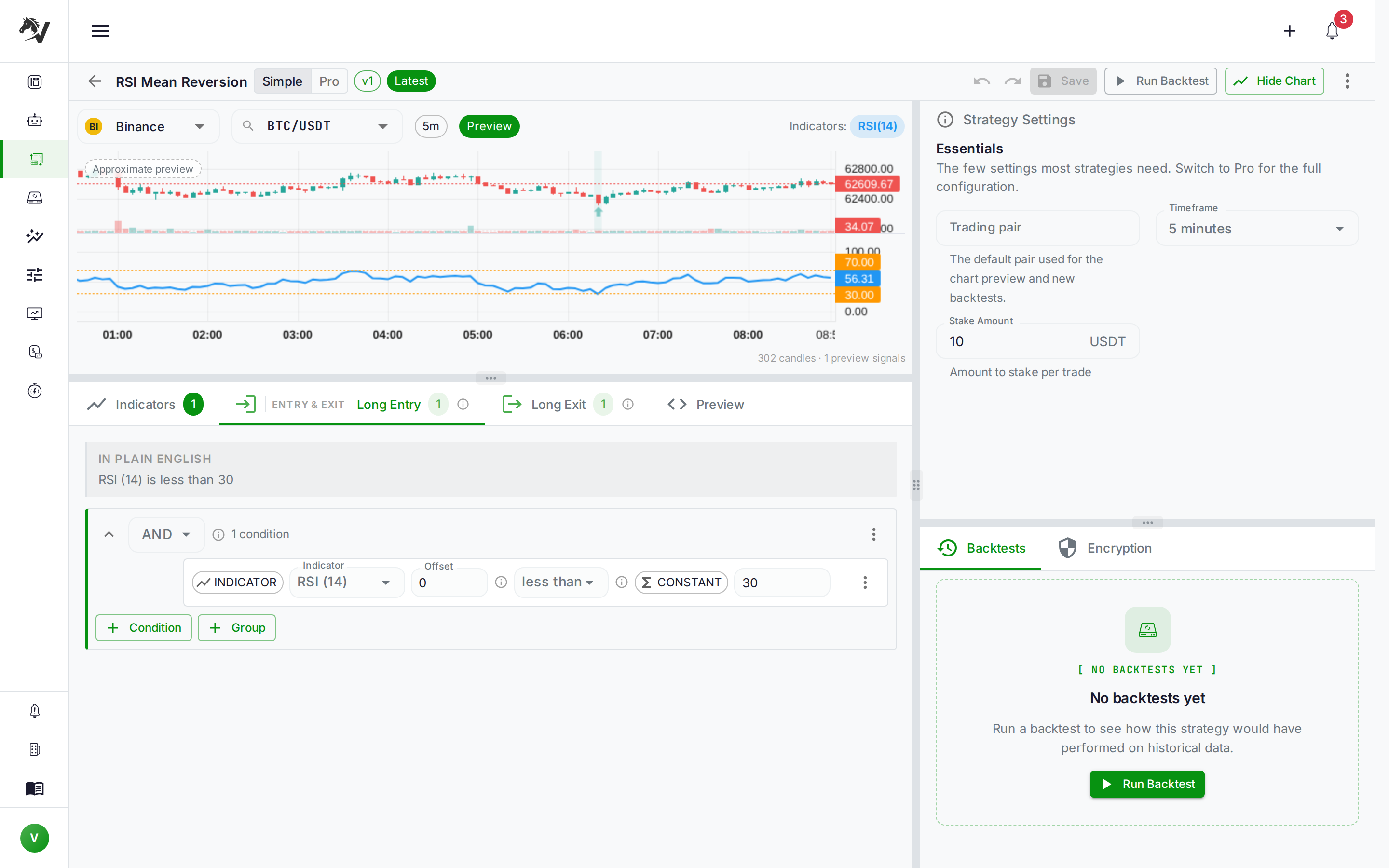Screen dimensions: 1389x868
Task: Collapse the AND condition group
Action: tap(109, 534)
